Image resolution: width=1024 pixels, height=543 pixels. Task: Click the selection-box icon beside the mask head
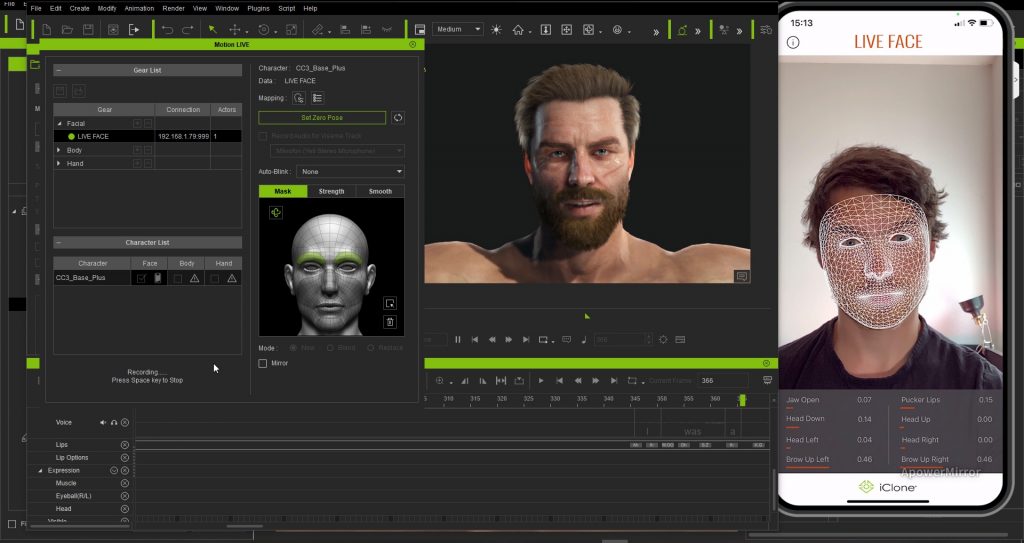(390, 303)
